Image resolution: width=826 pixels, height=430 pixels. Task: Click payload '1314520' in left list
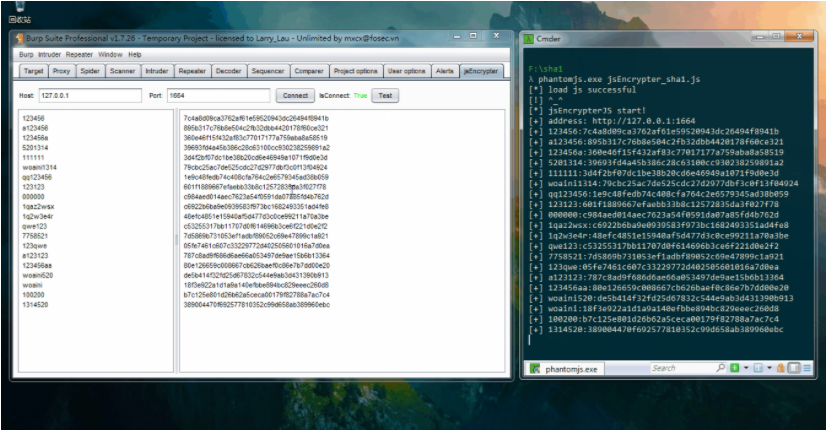[35, 305]
